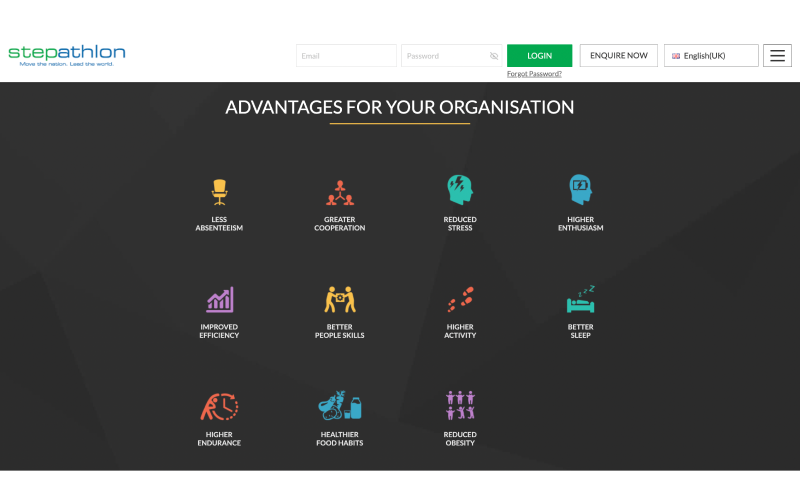
Task: Click the 'LESS ABSENTEEISM' label
Action: tap(219, 224)
